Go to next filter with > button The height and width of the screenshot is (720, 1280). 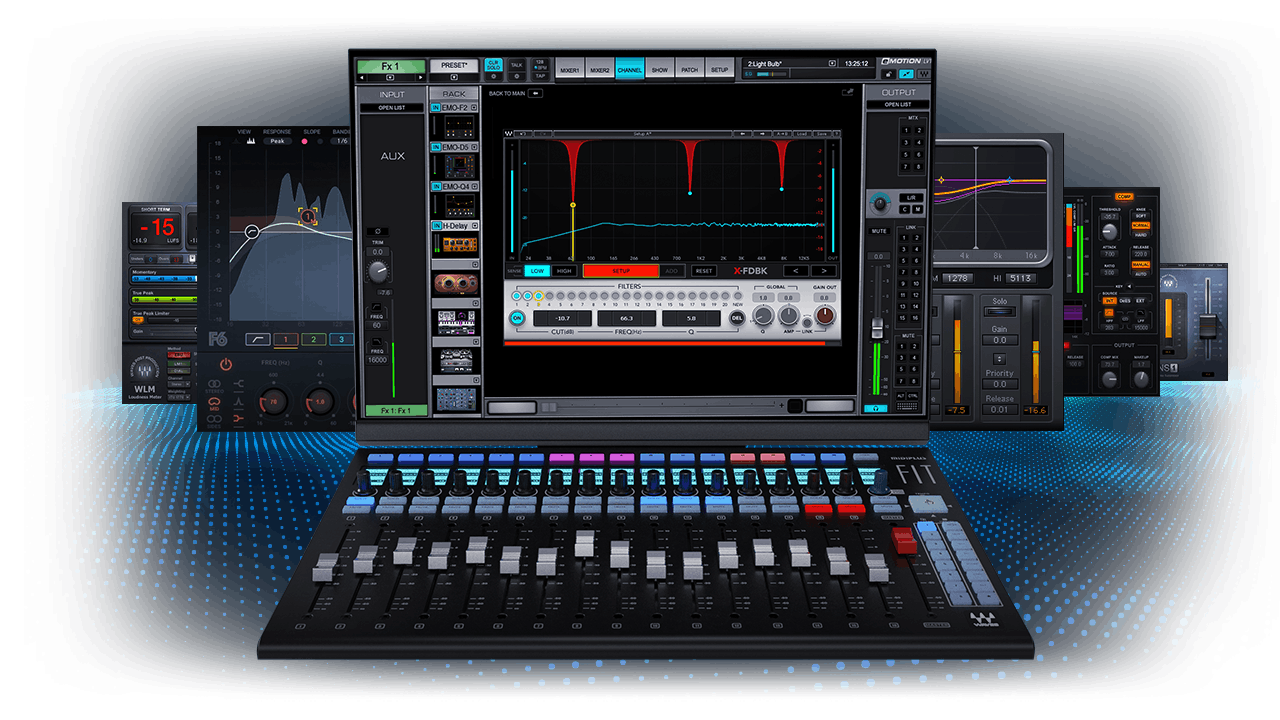[824, 271]
